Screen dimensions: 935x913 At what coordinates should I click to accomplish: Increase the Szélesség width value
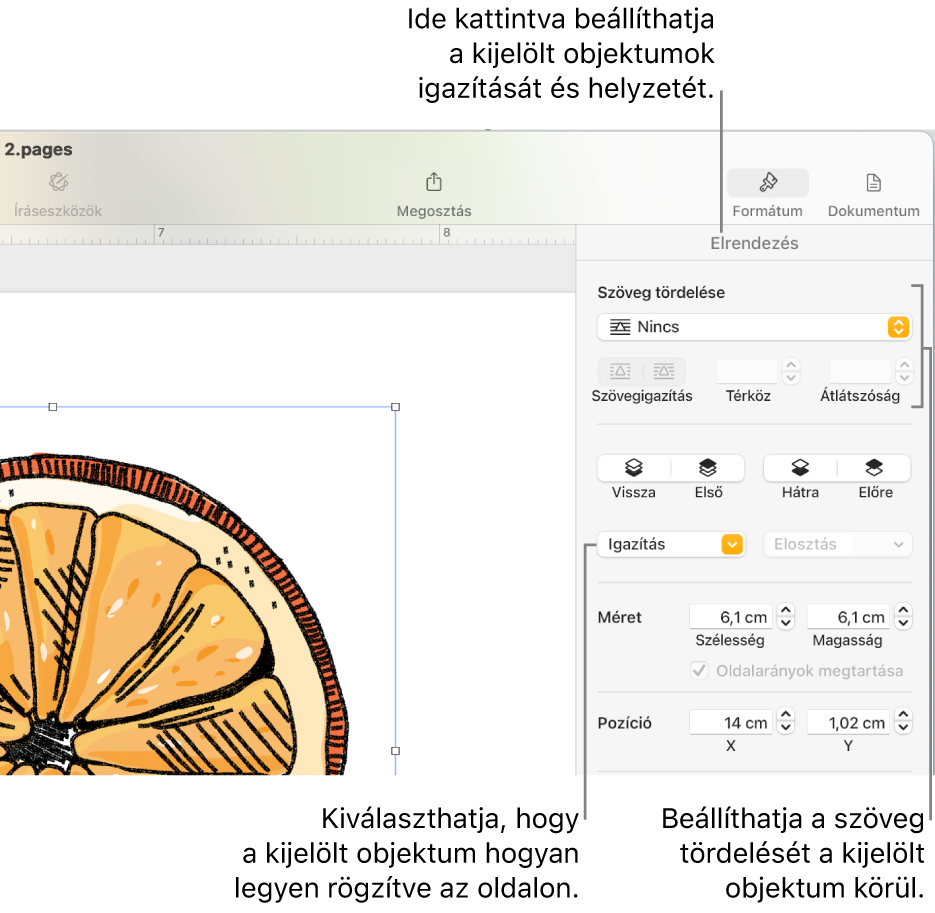[x=786, y=610]
